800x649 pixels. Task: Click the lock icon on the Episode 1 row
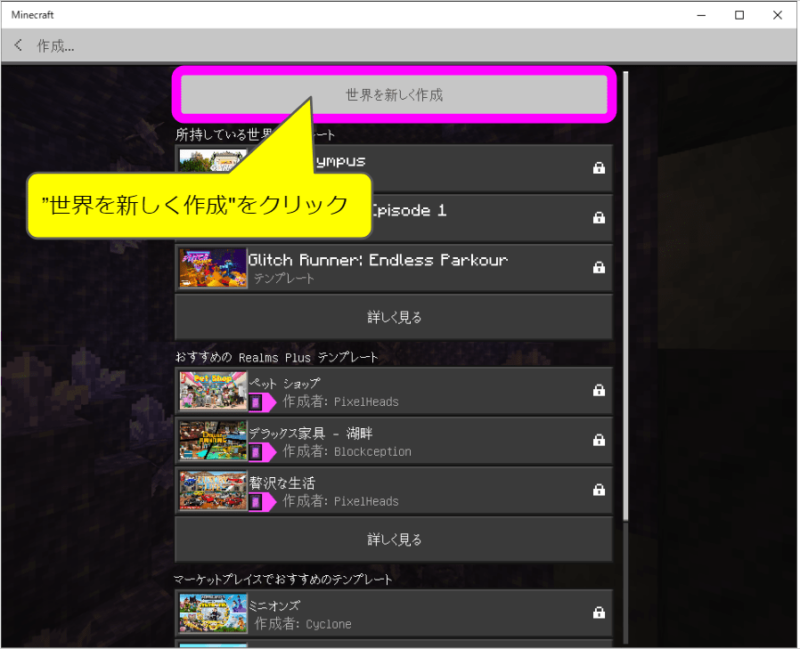(599, 218)
